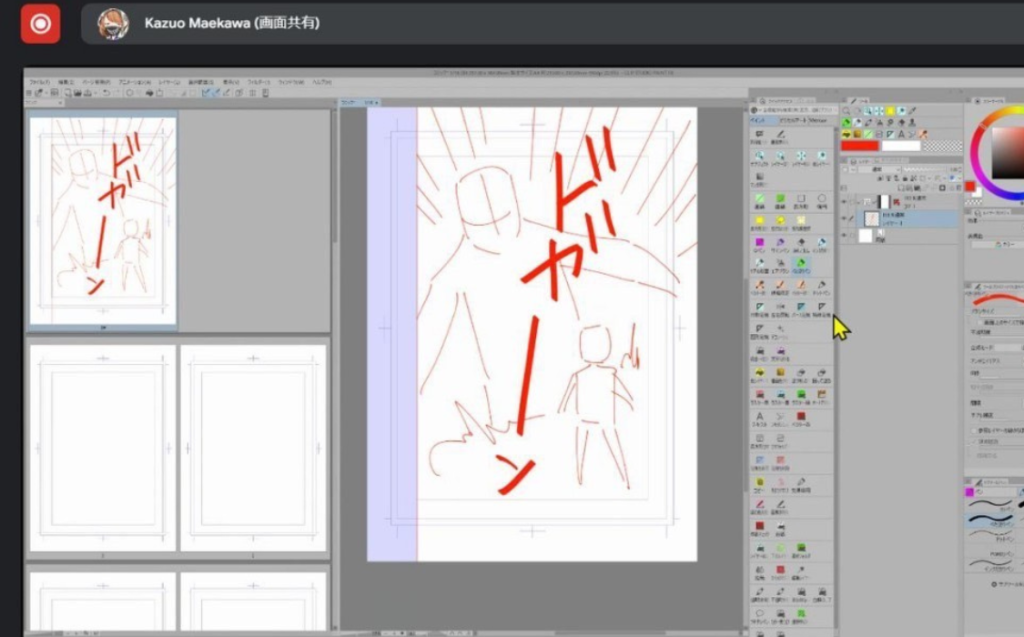The image size is (1024, 637).
Task: Toggle the 参照レイヤー checkbox in Tool Property
Action: tap(974, 431)
